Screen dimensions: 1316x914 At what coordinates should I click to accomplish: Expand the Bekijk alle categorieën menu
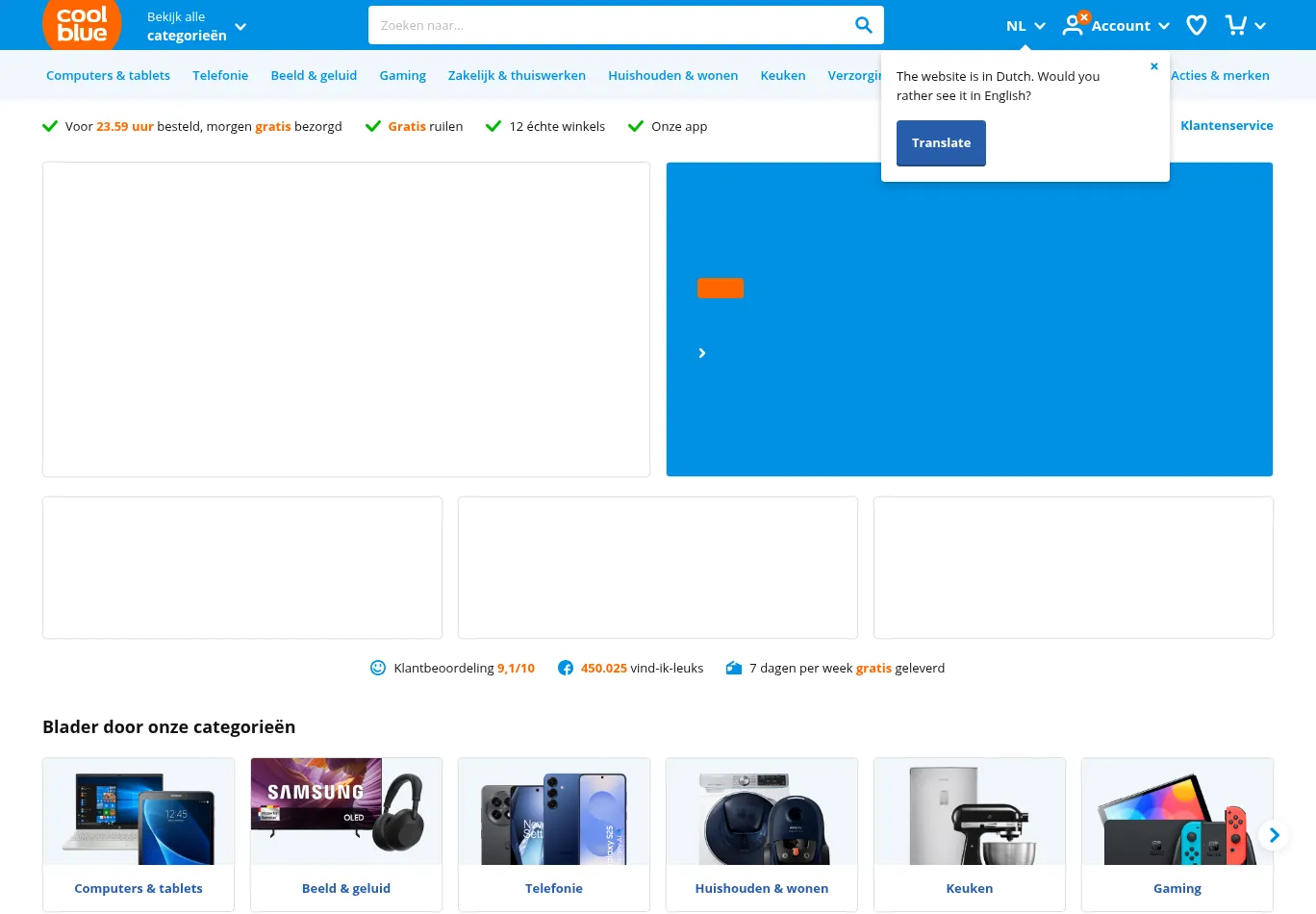(x=196, y=26)
